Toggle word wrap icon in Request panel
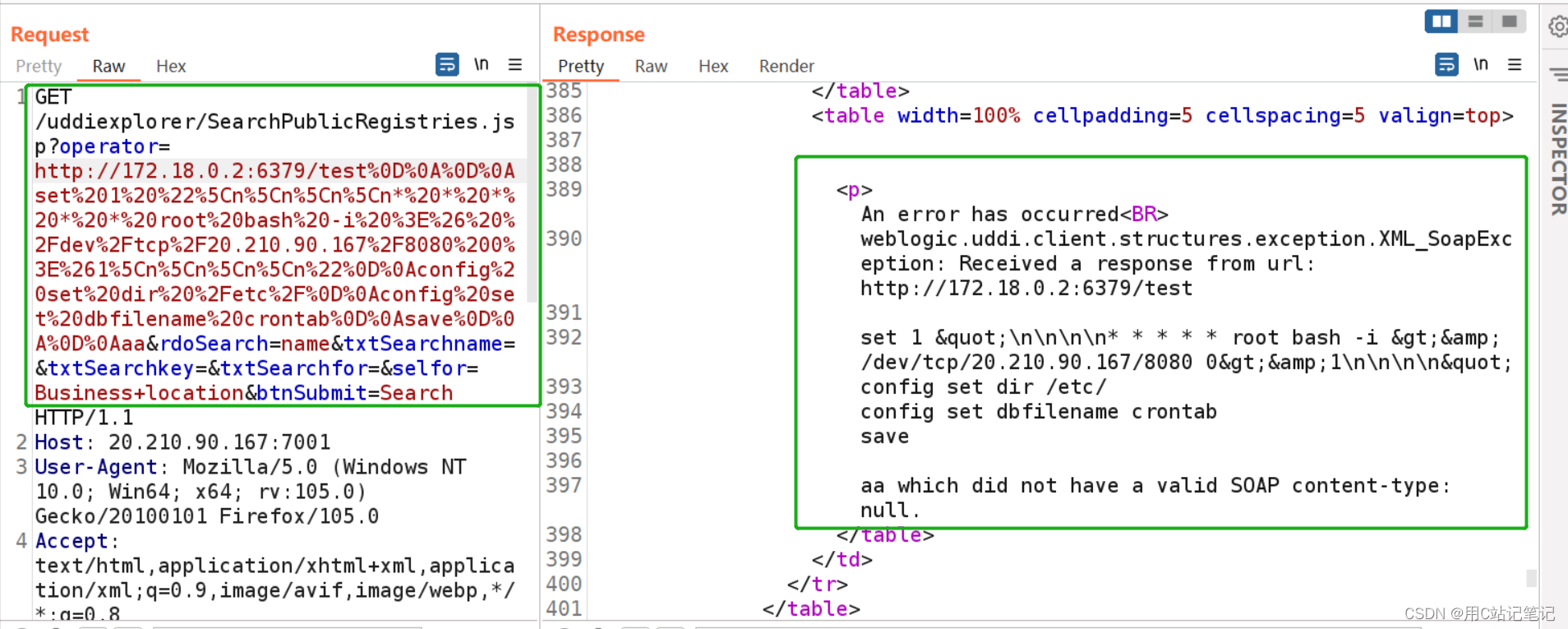Screen dimensions: 1568x629 click(447, 64)
